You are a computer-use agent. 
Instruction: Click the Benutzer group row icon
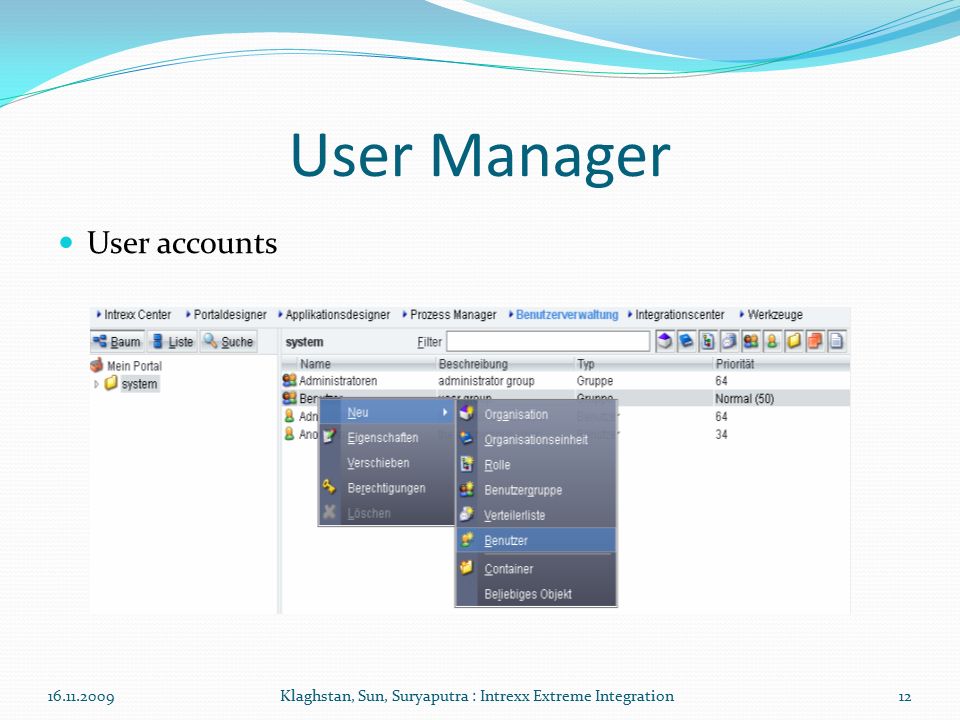[x=290, y=398]
